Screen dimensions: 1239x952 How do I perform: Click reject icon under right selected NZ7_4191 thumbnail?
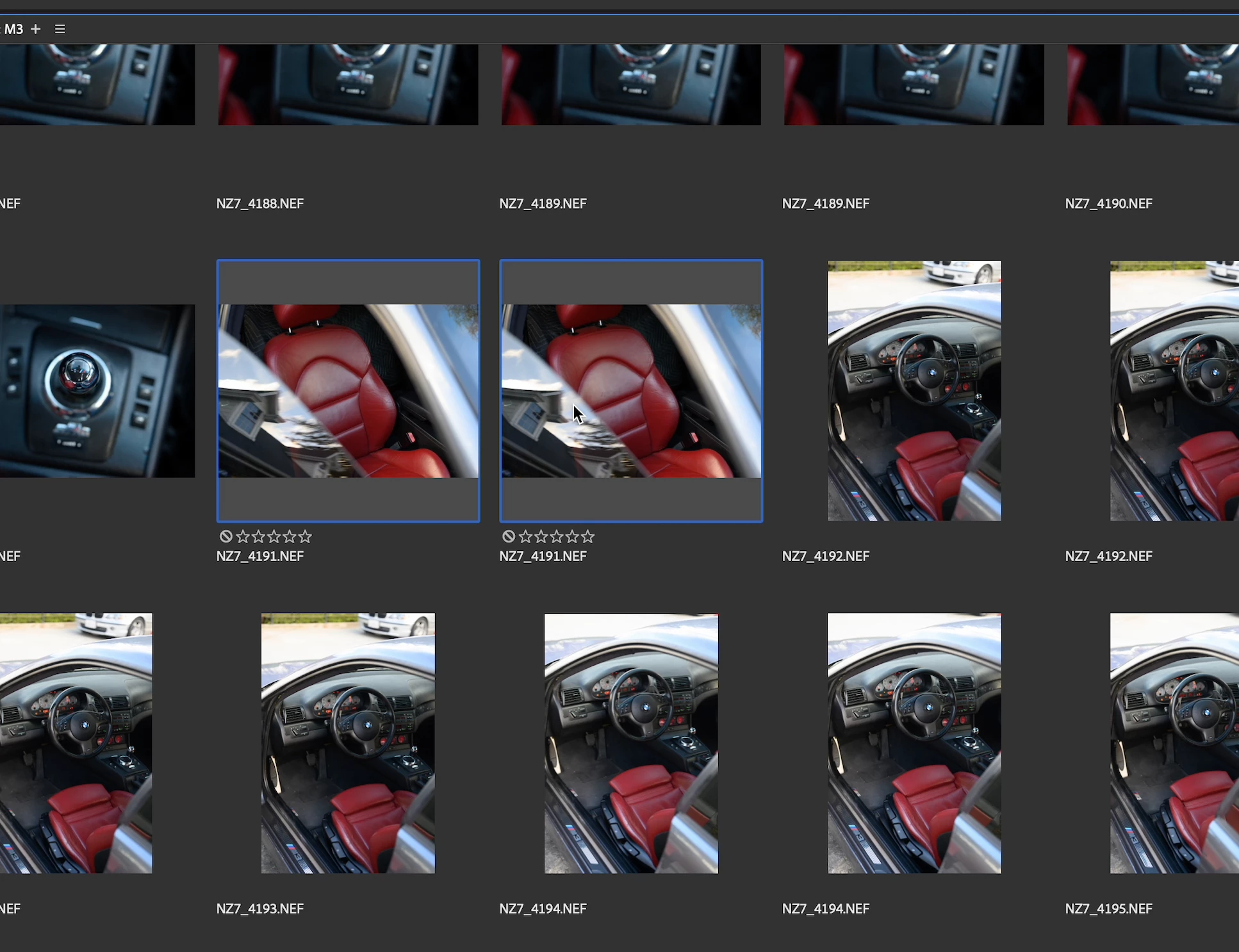[509, 536]
